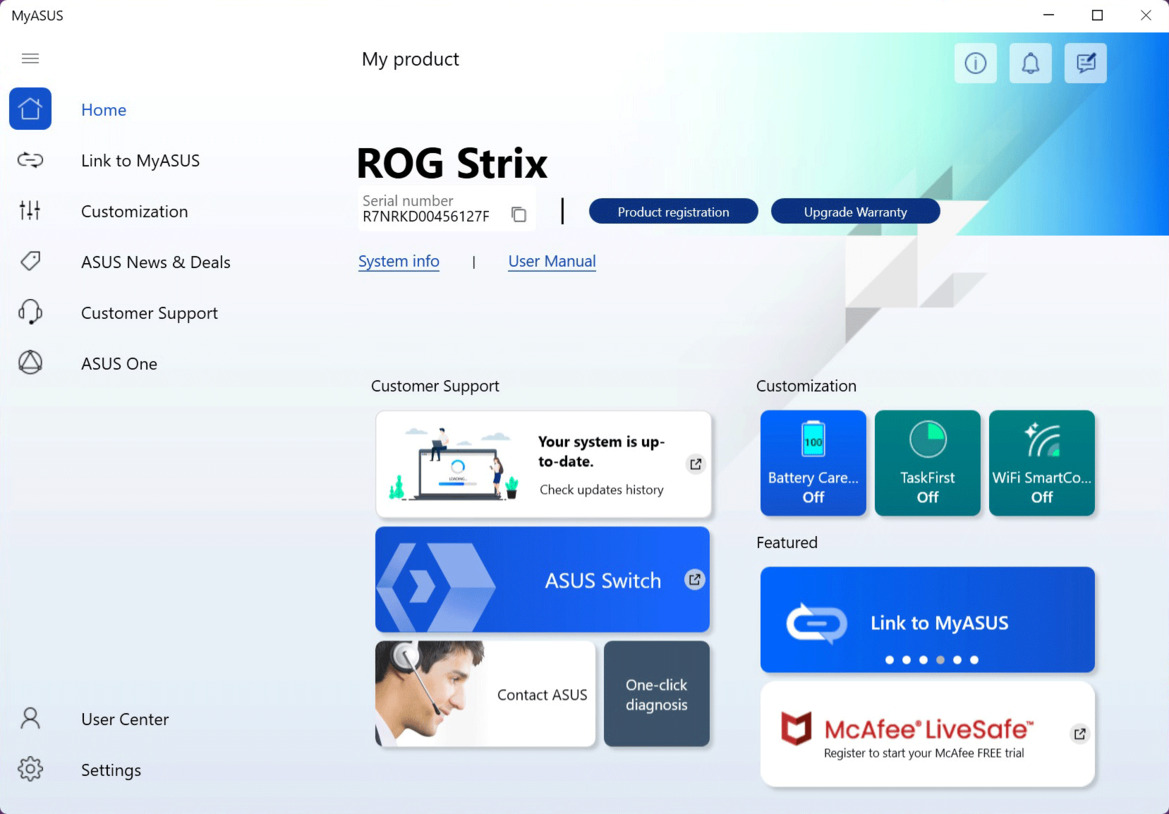Copy the serial number with the copy icon
The width and height of the screenshot is (1169, 814).
coord(519,215)
